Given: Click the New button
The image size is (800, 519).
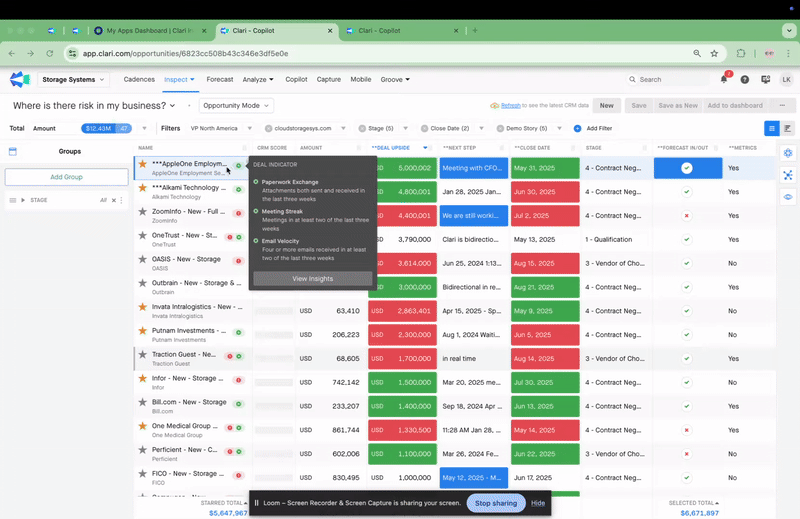Looking at the screenshot, I should (x=607, y=106).
